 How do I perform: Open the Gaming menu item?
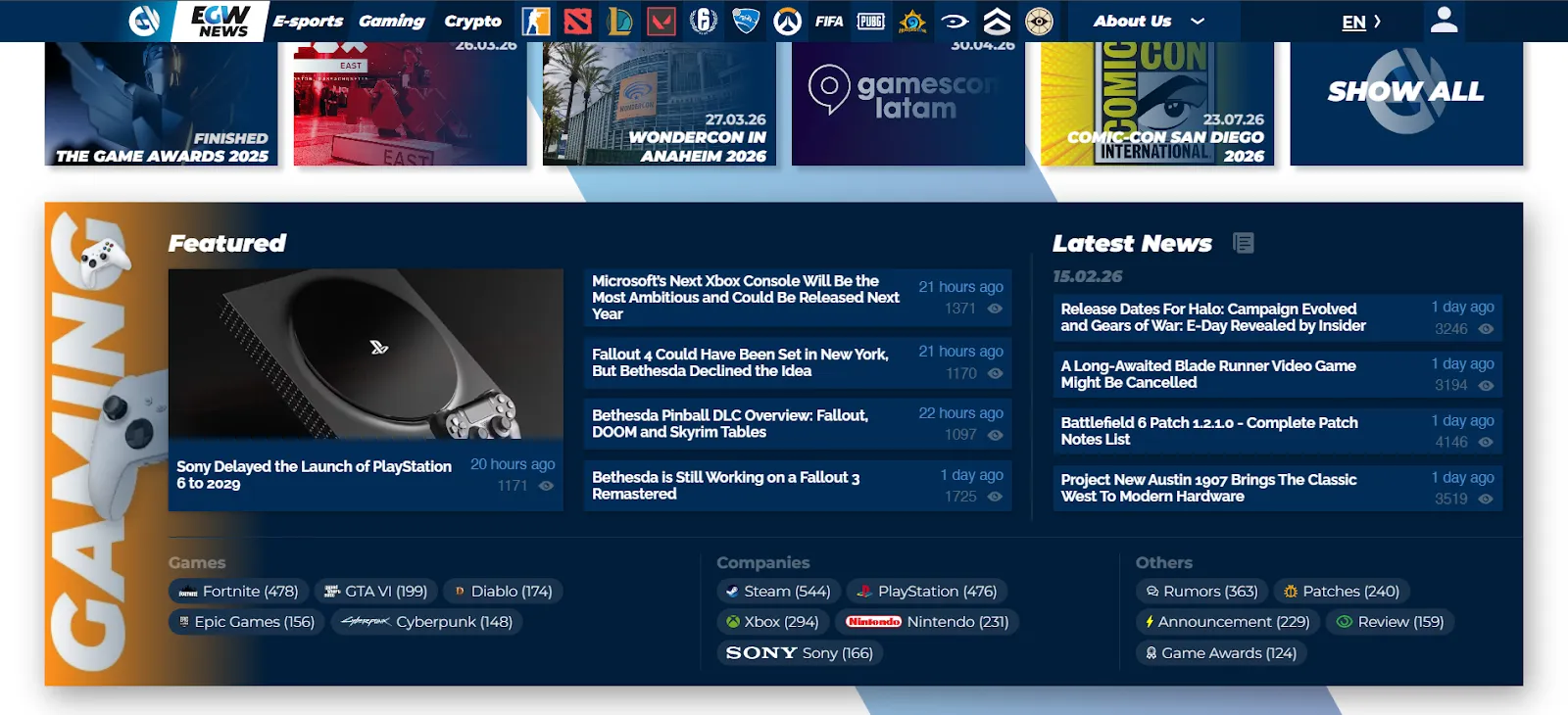coord(391,21)
